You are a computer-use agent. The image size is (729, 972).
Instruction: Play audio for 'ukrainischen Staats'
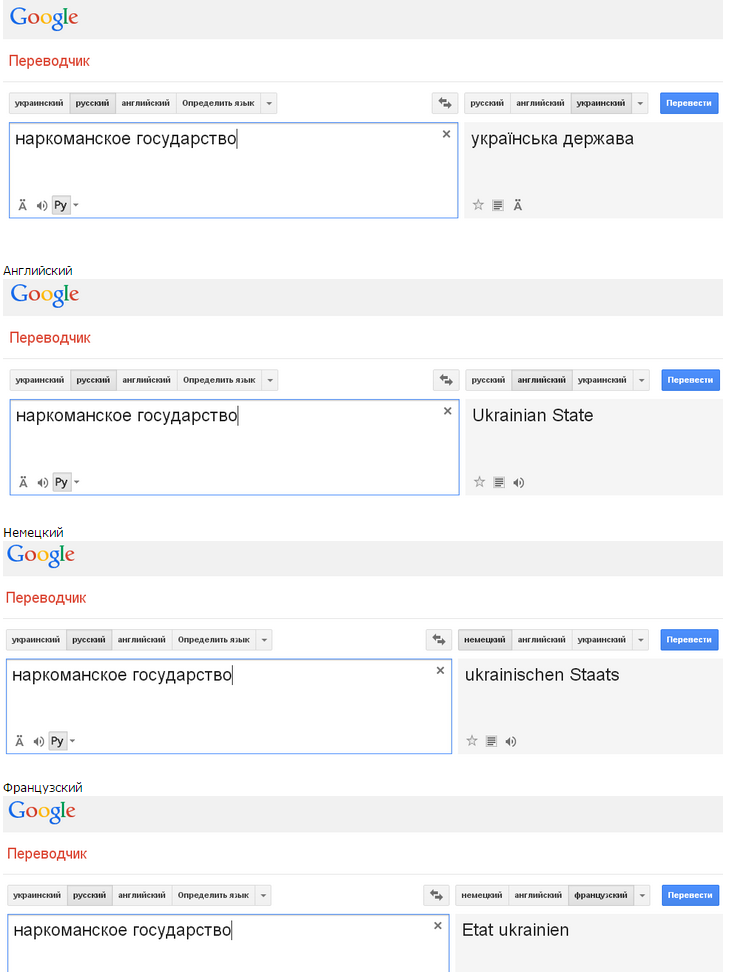511,741
